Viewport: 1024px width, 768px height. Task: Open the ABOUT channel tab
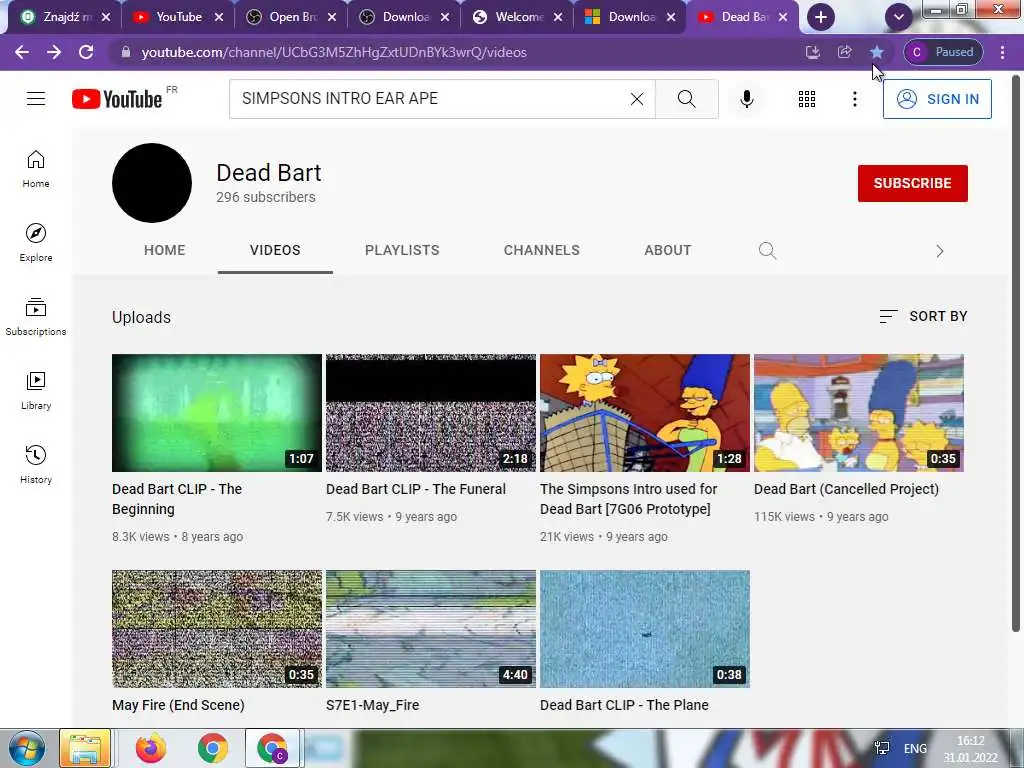coord(667,250)
